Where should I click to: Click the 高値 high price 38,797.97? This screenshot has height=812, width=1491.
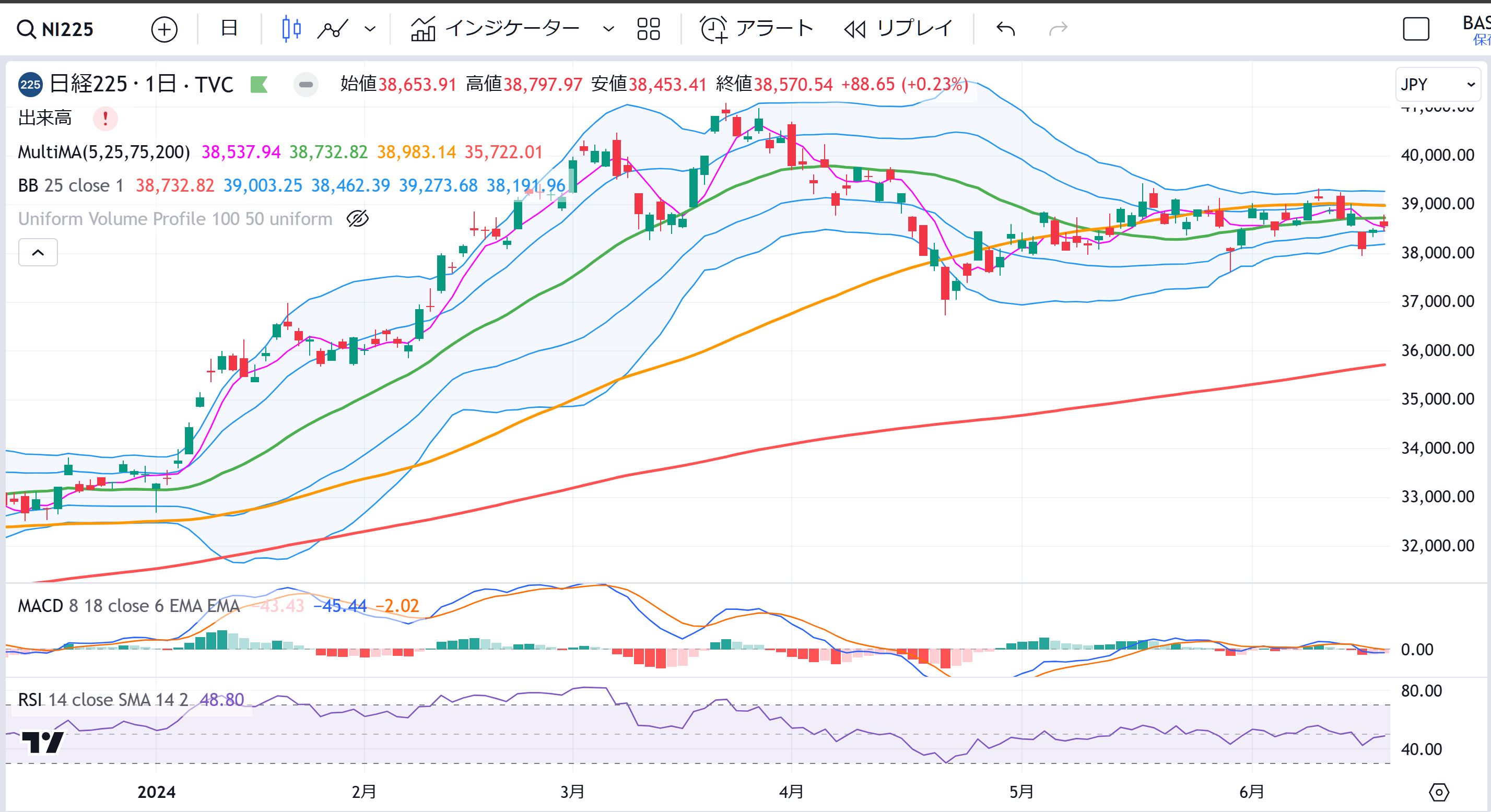click(543, 85)
